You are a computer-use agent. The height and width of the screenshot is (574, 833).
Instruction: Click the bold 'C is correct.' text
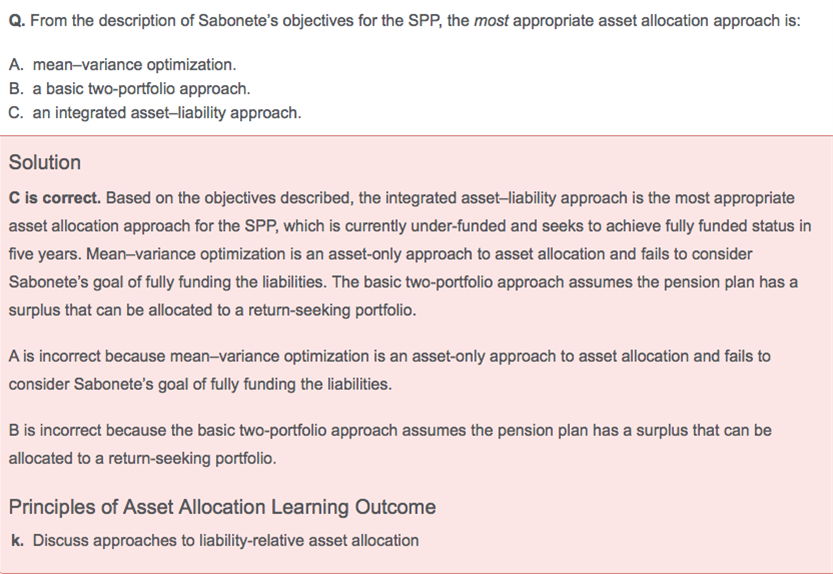click(55, 198)
